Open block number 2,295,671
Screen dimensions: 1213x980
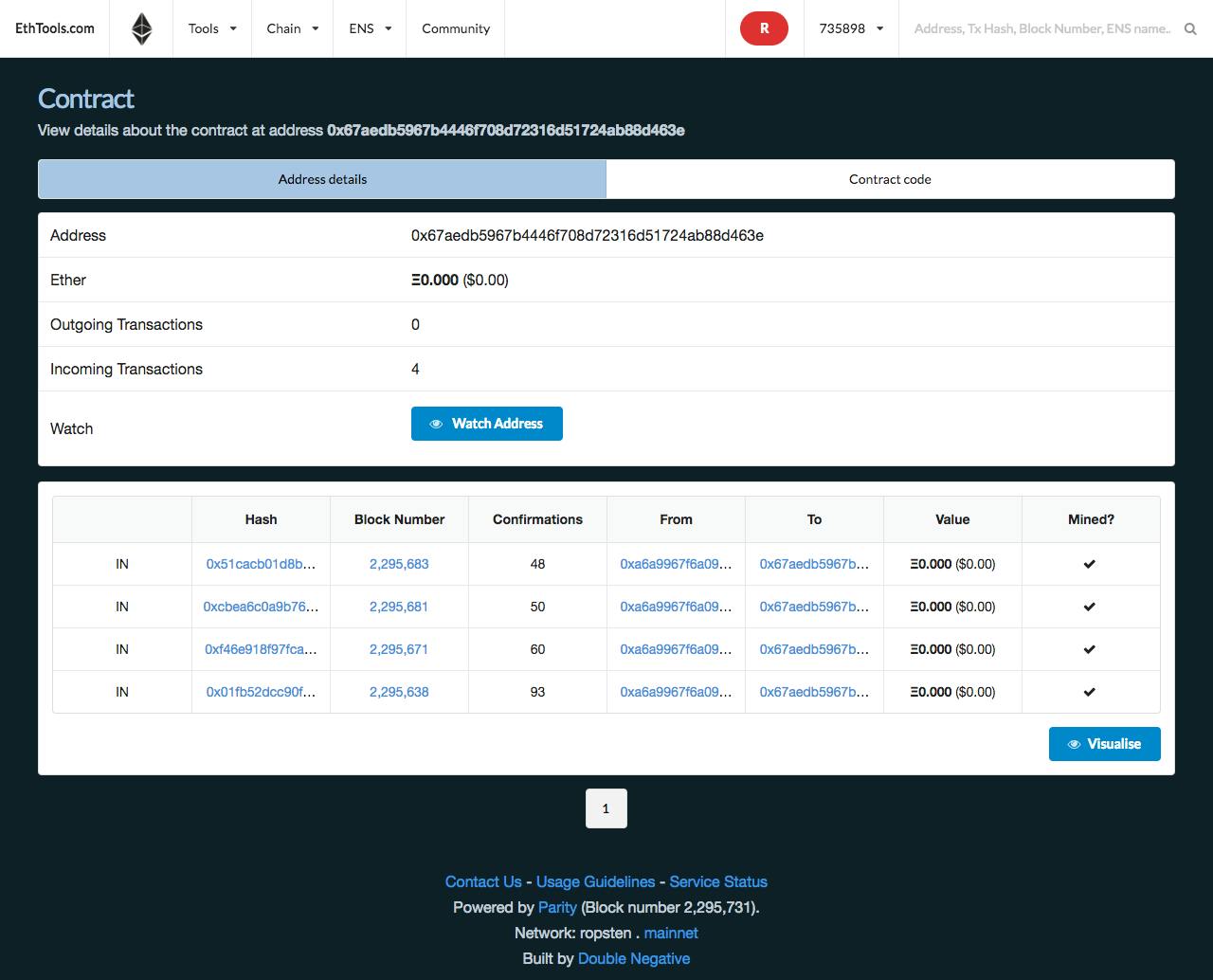399,649
